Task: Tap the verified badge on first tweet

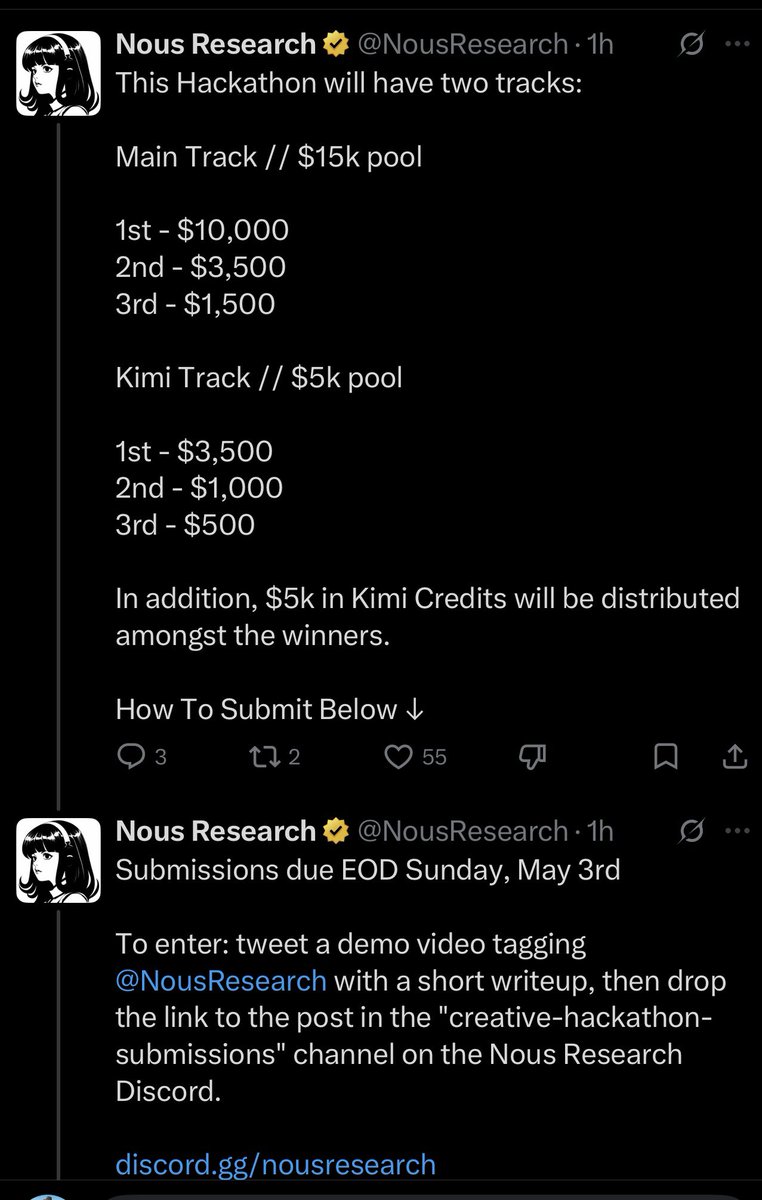Action: click(336, 44)
